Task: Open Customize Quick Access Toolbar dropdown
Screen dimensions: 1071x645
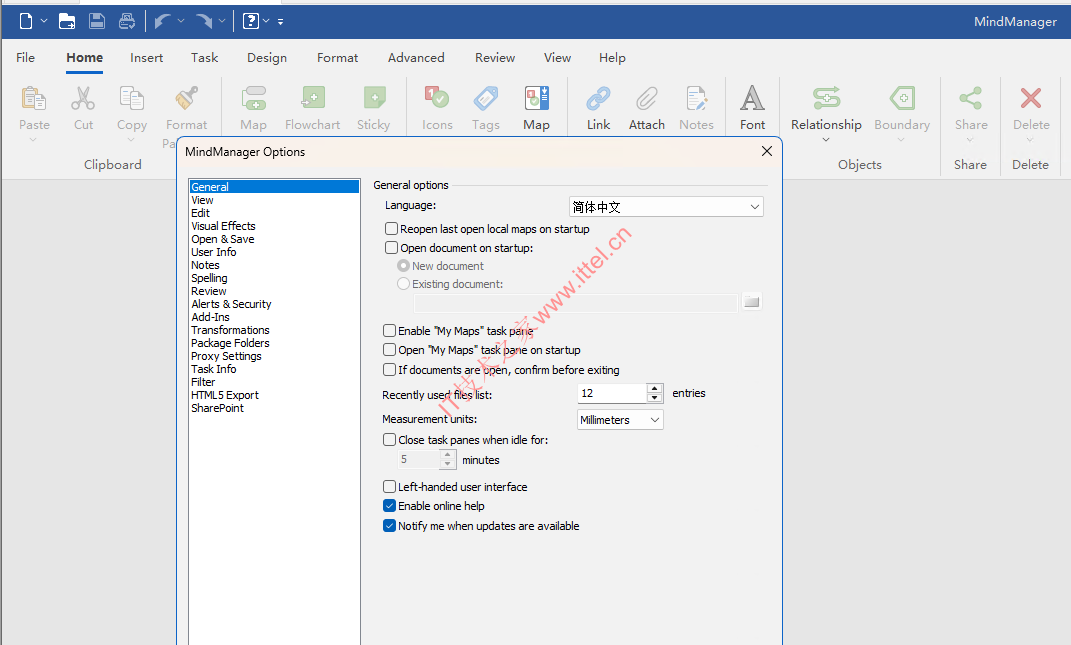Action: pos(281,22)
